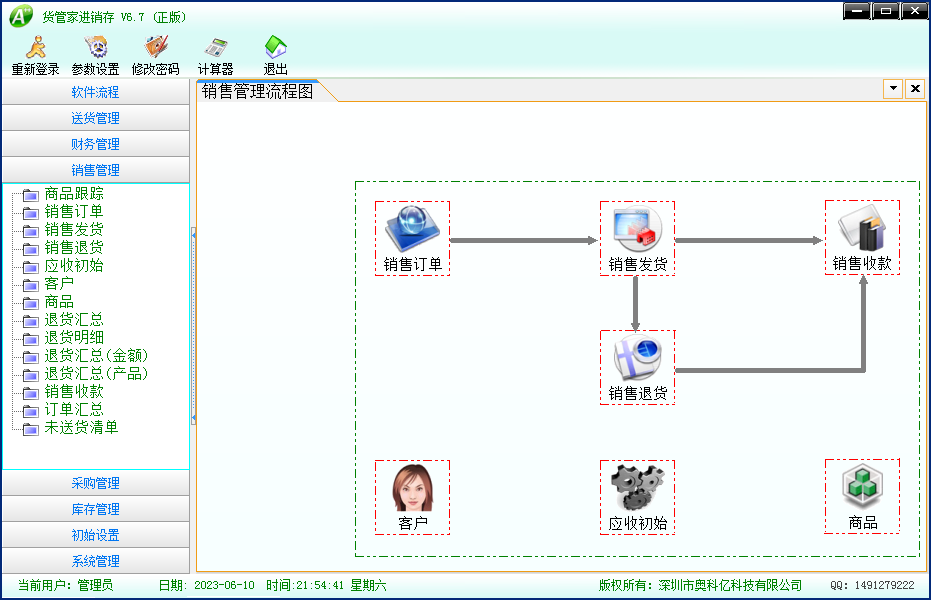This screenshot has width=931, height=600.
Task: Open 销售发货 icon in the flowchart
Action: click(x=638, y=228)
